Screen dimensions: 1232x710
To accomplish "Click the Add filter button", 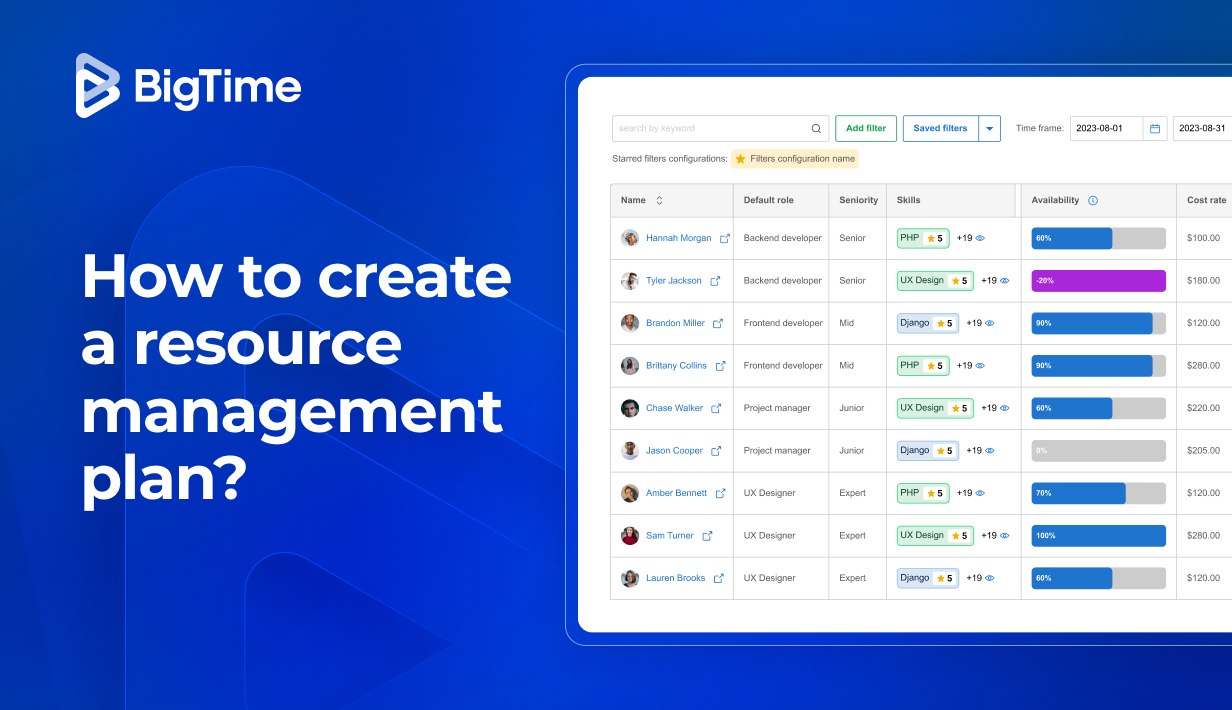I will (866, 129).
